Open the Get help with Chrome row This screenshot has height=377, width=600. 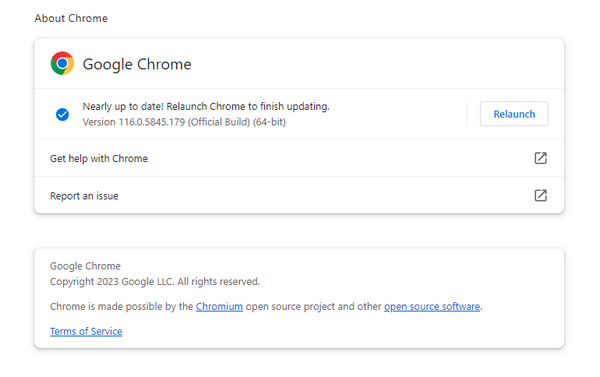(x=299, y=158)
